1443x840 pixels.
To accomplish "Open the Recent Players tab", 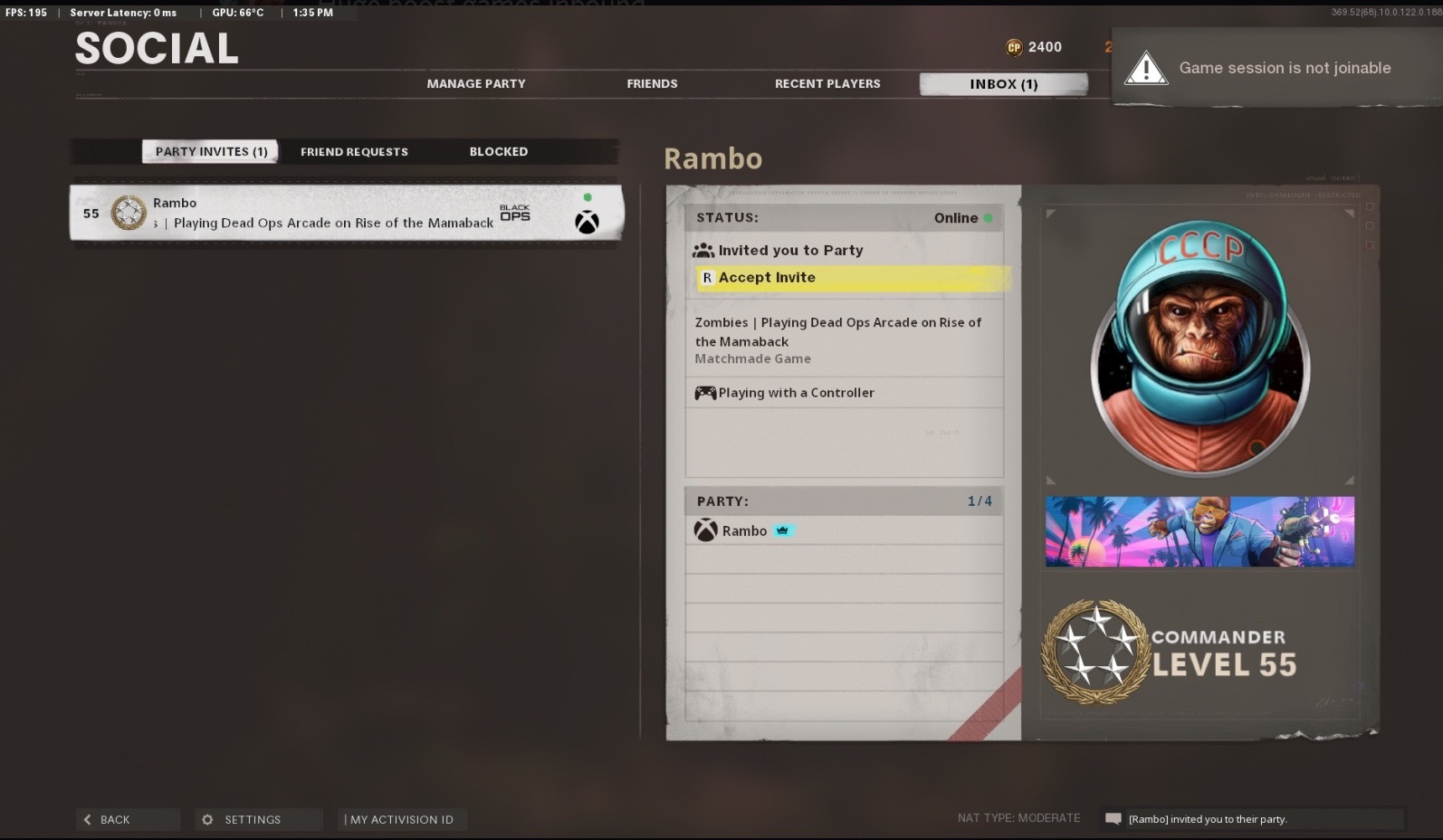I will (827, 83).
